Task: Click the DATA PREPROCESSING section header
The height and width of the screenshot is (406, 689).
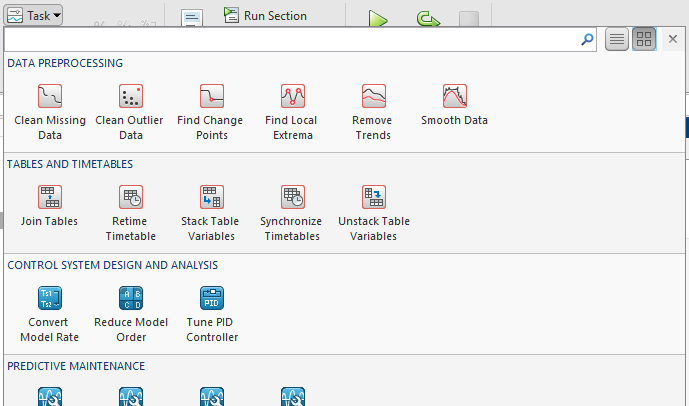Action: 65,63
